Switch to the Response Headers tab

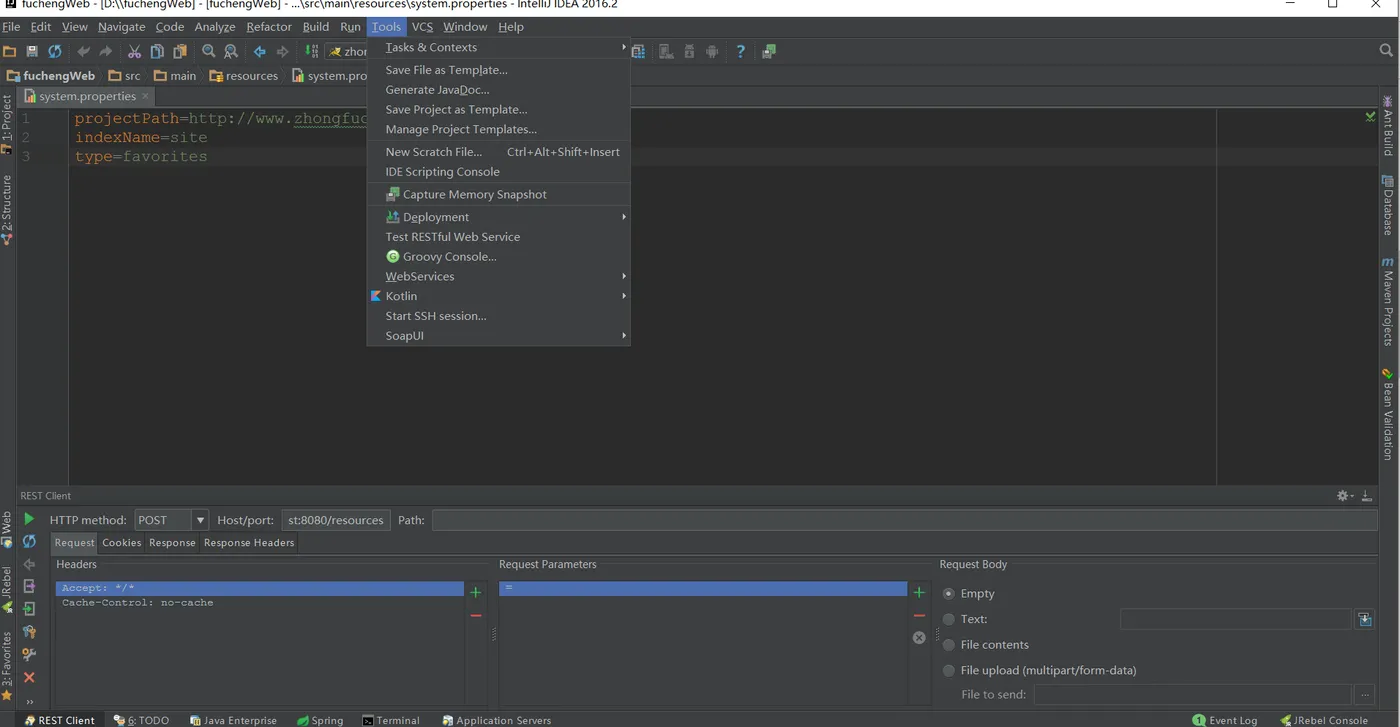pos(249,542)
